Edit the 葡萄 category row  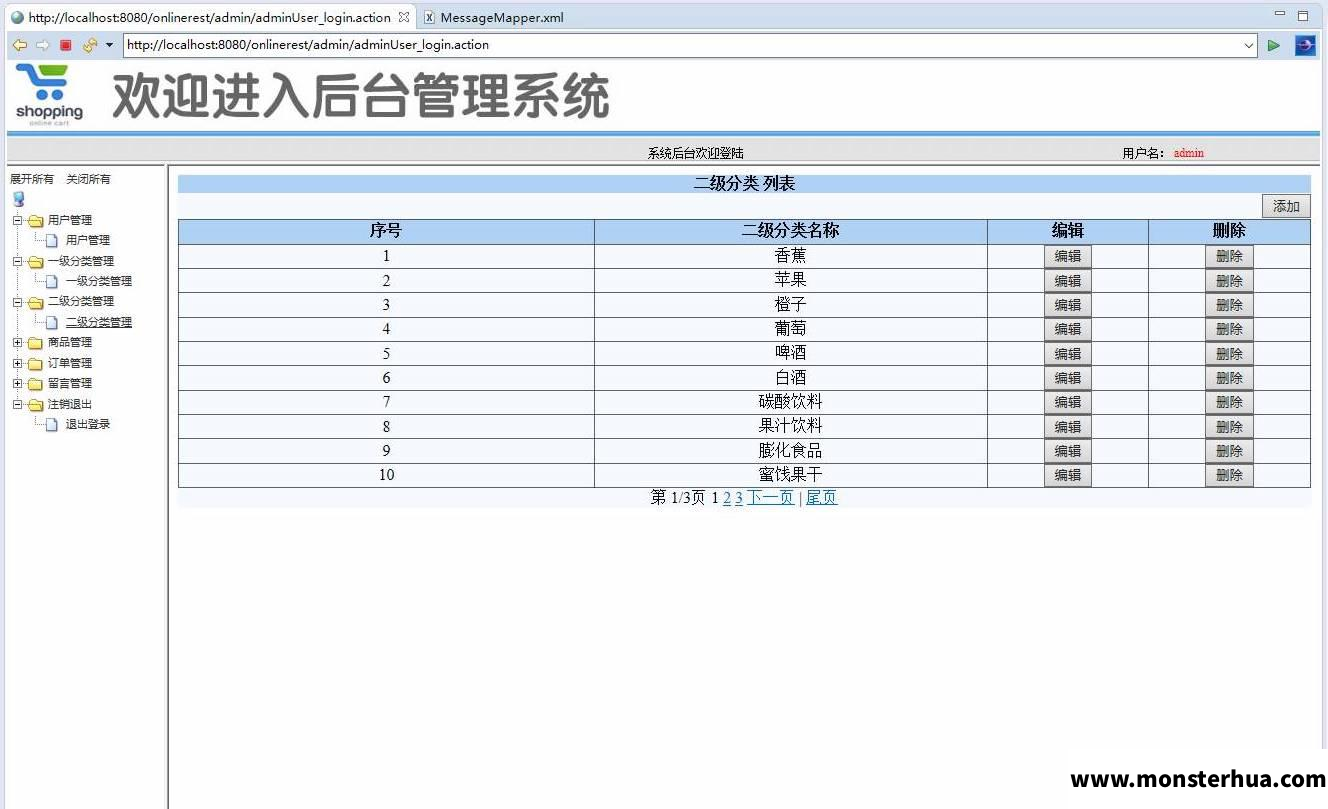tap(1068, 329)
